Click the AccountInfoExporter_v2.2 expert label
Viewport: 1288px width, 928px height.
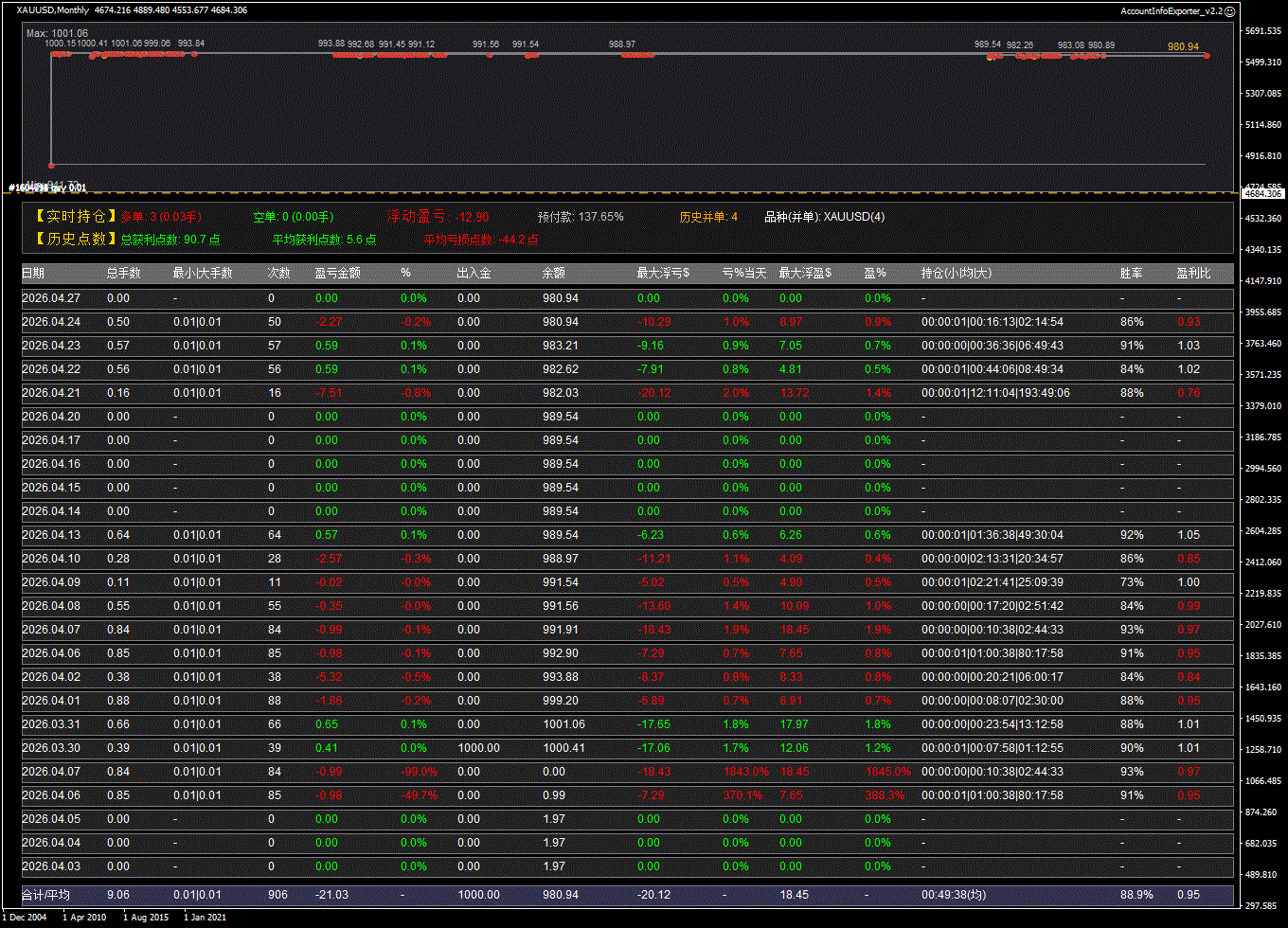(1171, 10)
